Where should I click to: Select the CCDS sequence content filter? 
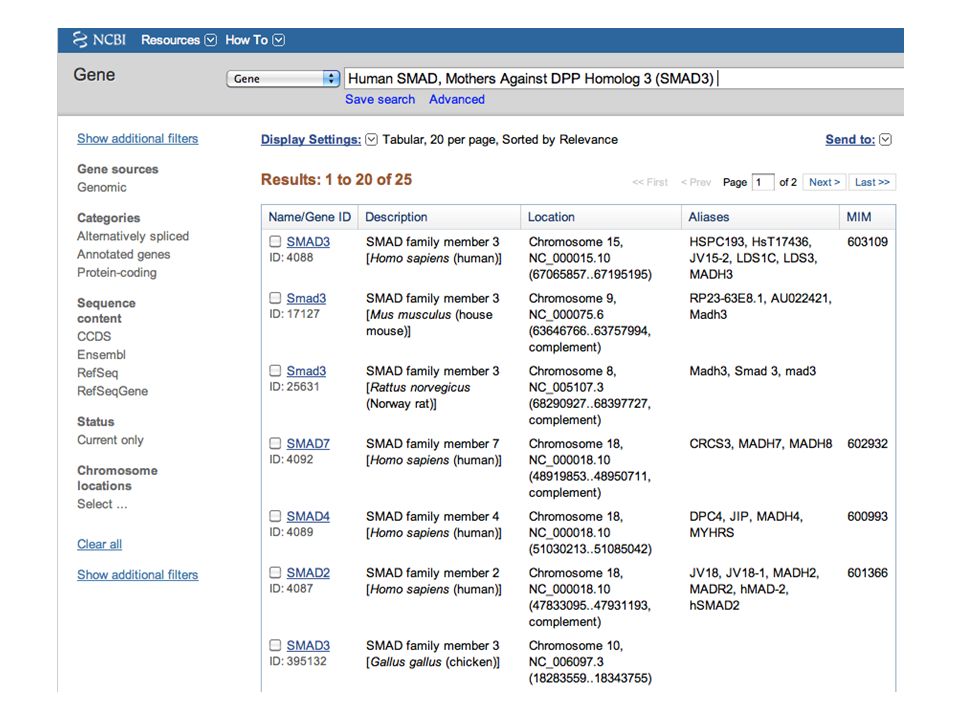point(94,336)
